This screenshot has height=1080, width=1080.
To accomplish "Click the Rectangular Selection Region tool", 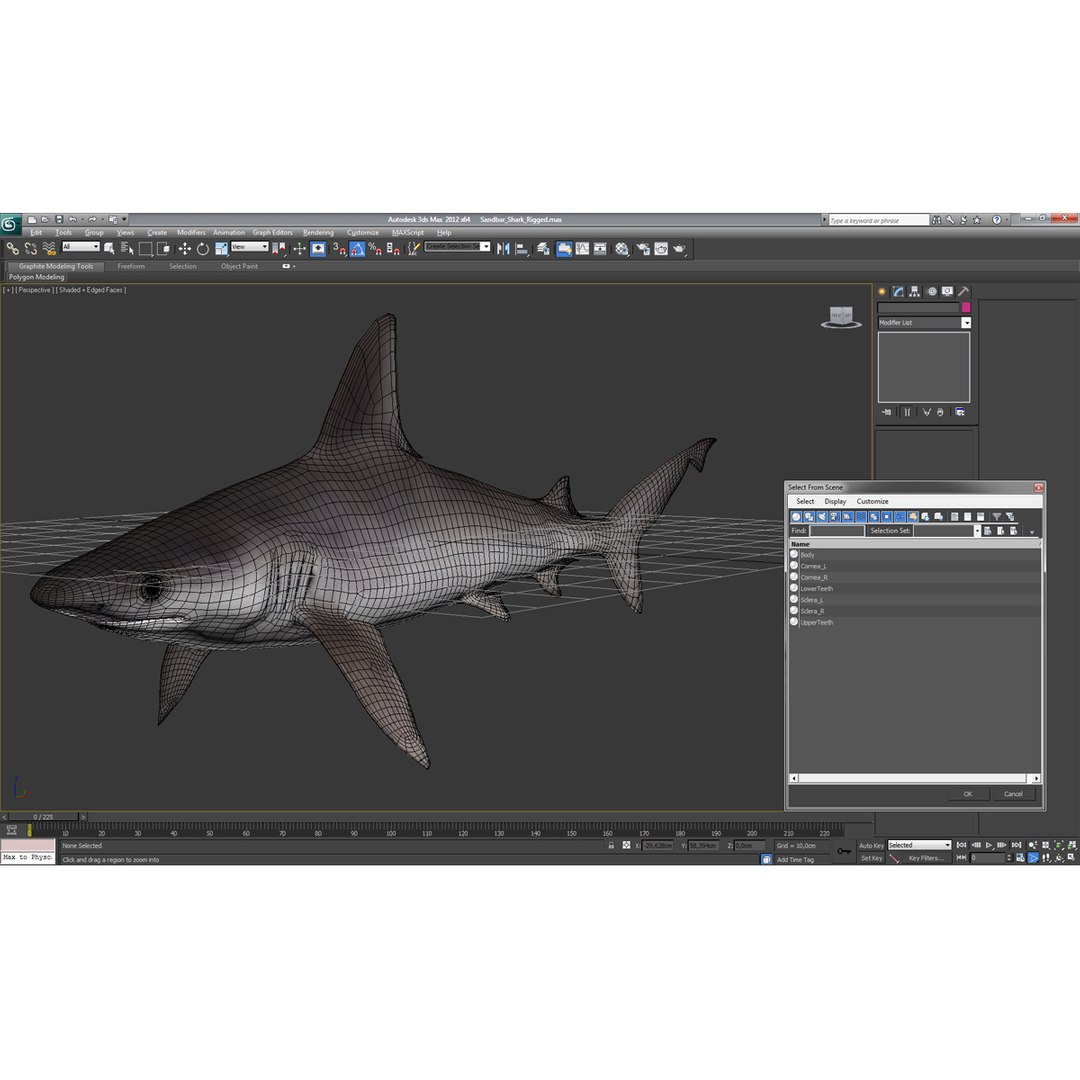I will [x=145, y=249].
